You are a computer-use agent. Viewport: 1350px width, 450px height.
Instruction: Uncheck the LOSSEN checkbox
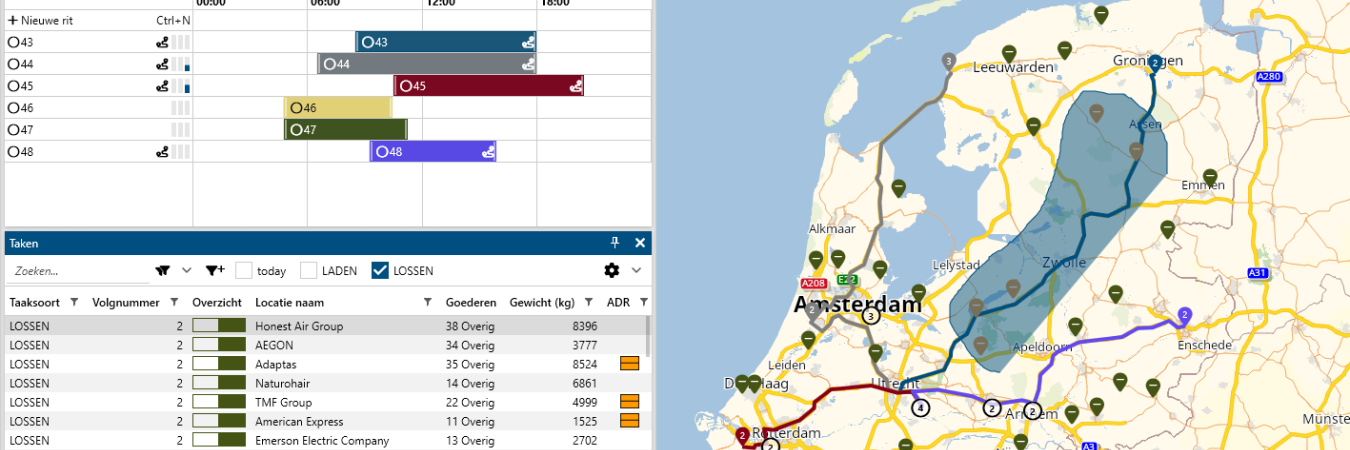pos(380,270)
